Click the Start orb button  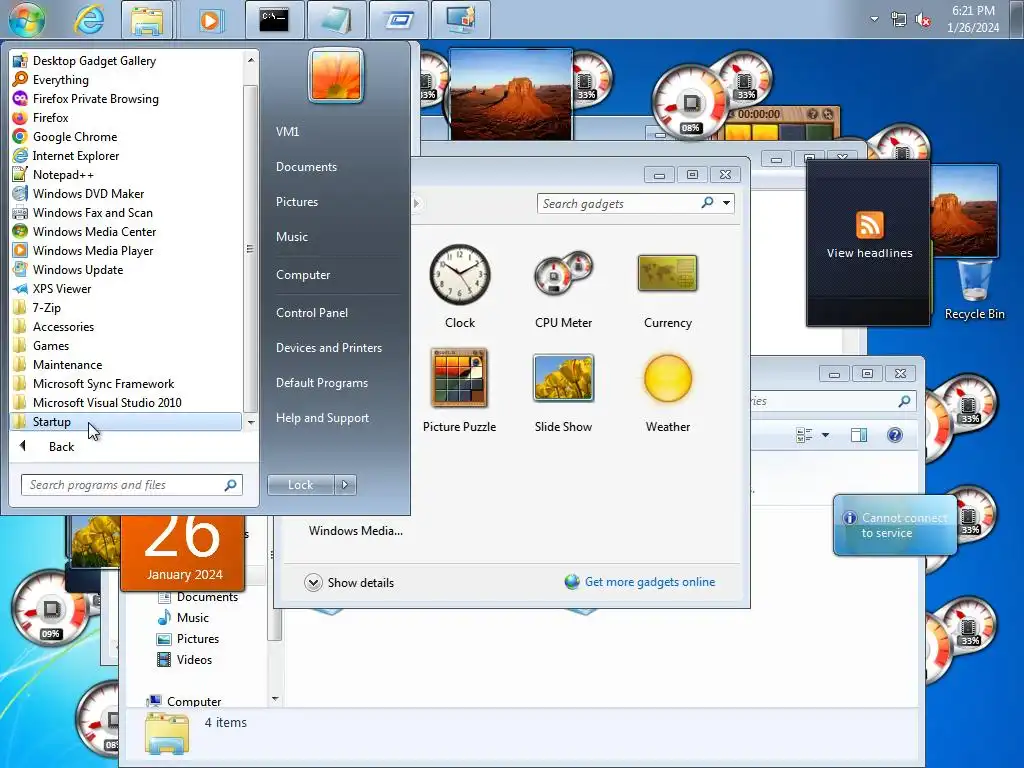[x=27, y=19]
